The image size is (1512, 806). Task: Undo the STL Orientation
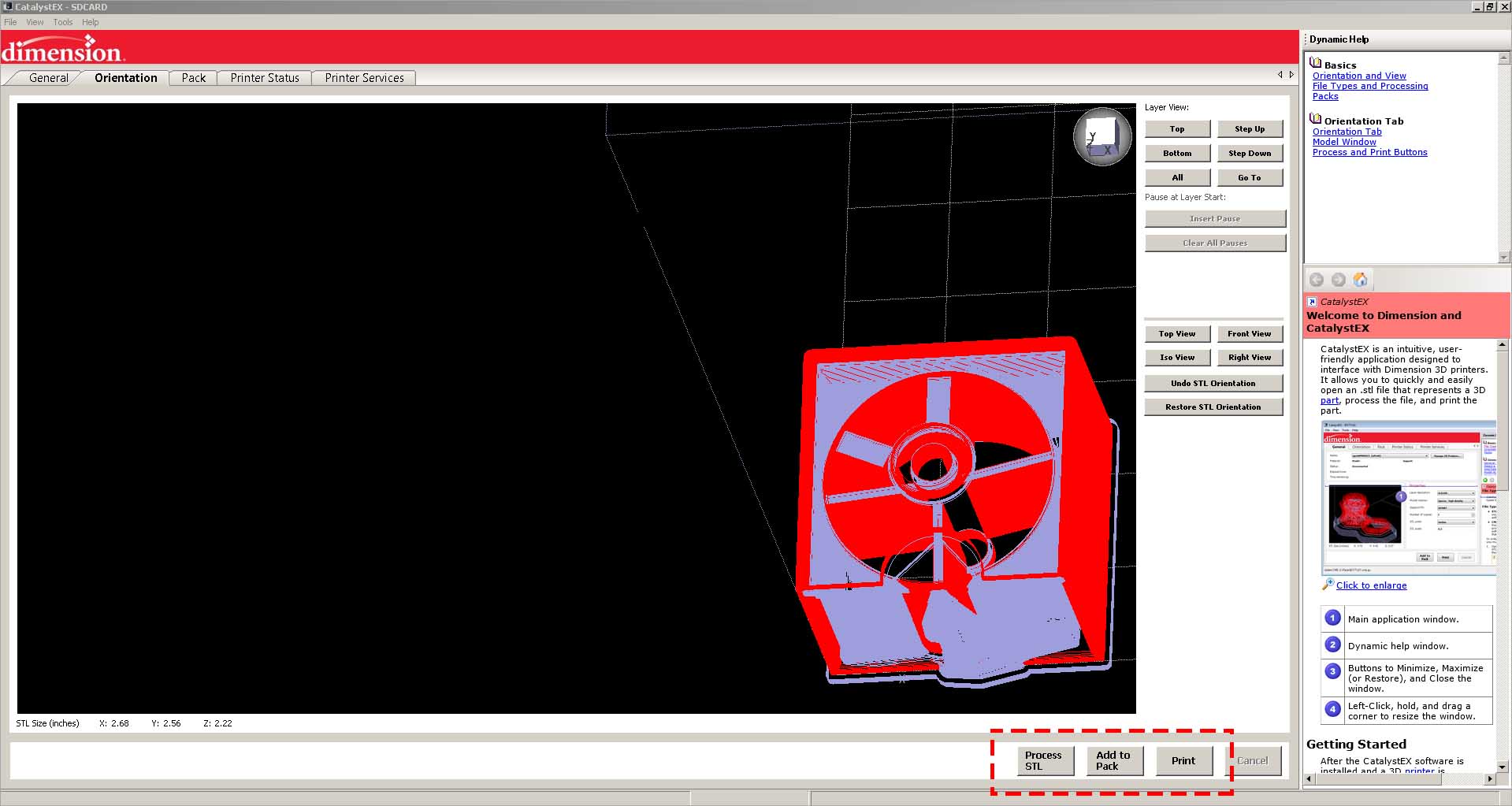point(1213,384)
